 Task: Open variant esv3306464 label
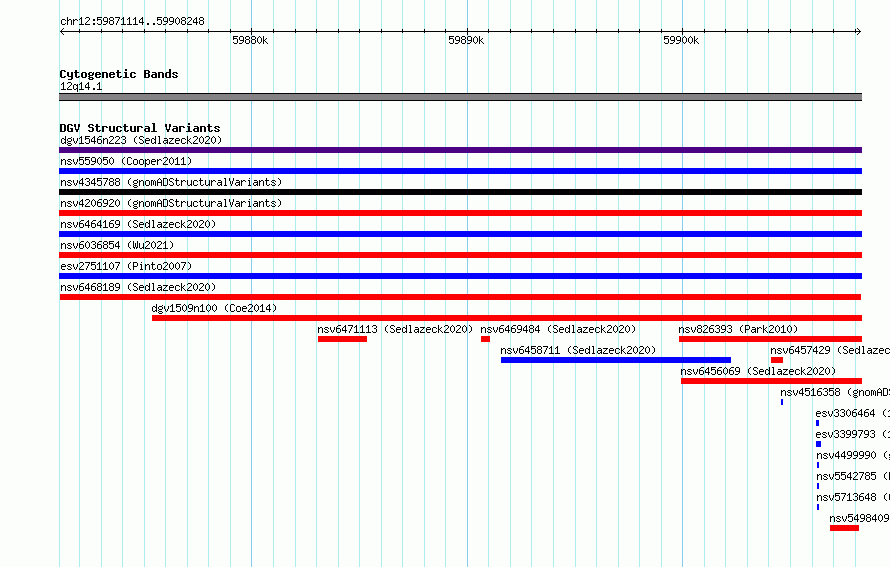(853, 413)
